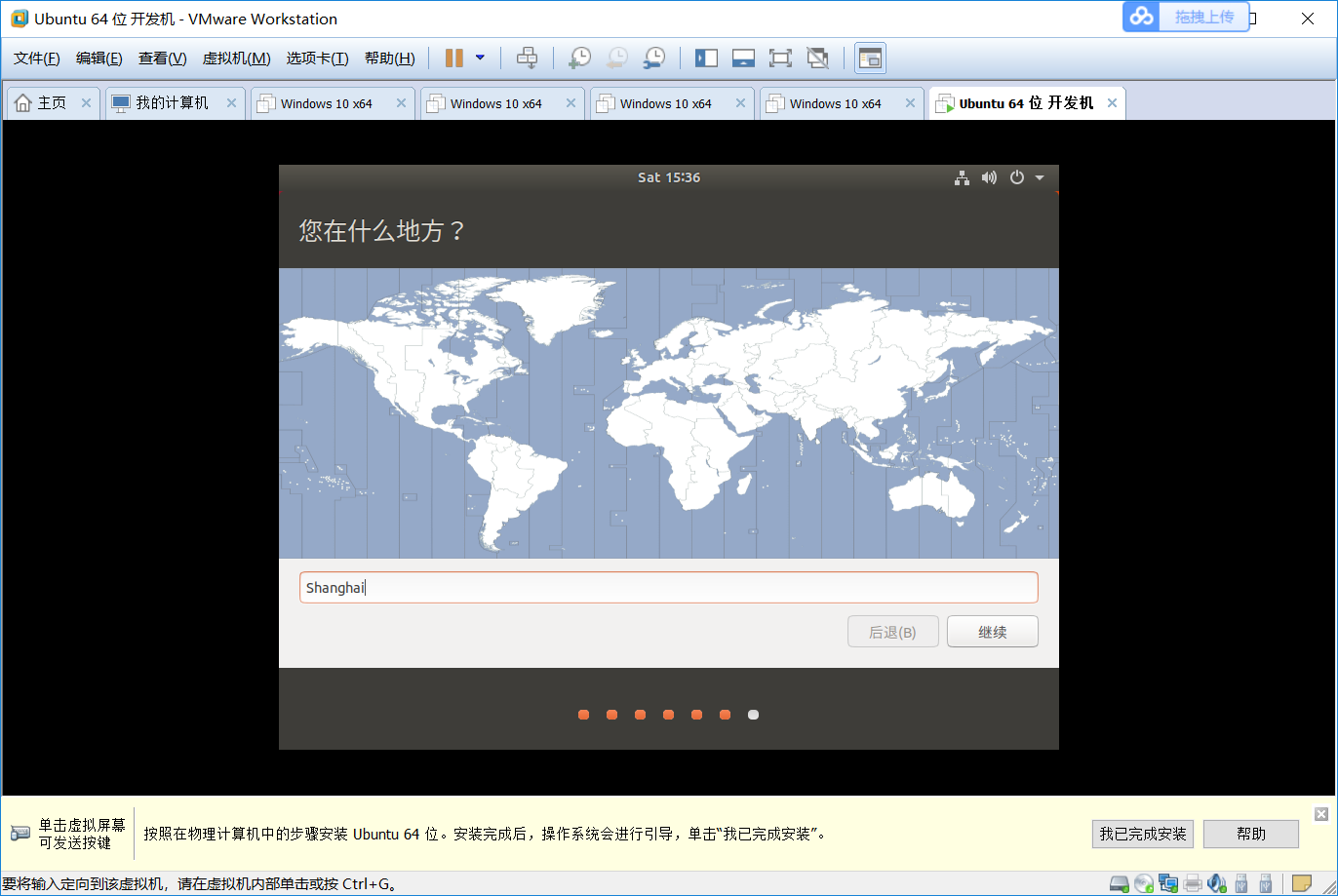Click the Ubuntu power icon in top bar
The height and width of the screenshot is (896, 1338).
(1017, 177)
